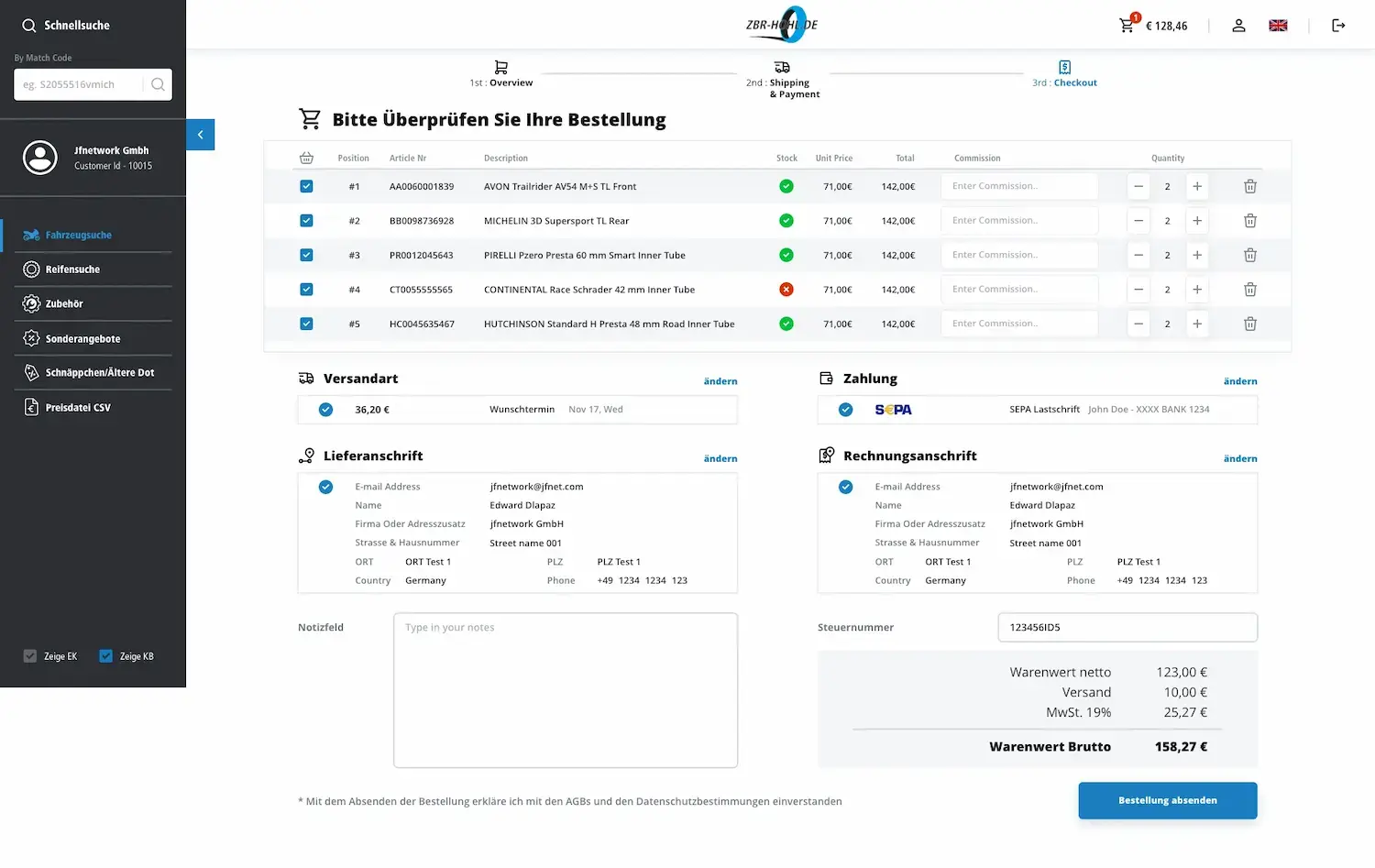
Task: Click article number BB0098736928
Action: pos(422,221)
